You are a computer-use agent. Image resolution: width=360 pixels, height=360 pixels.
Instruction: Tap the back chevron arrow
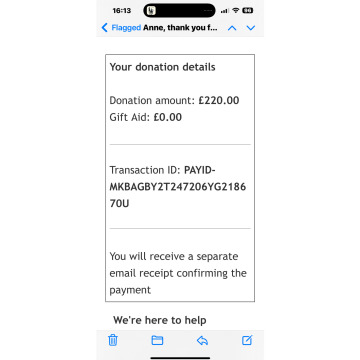(105, 28)
